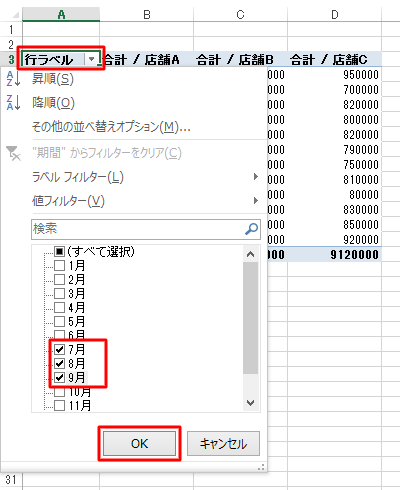The image size is (400, 490).
Task: Uncheck the 8月 checkbox
Action: click(x=59, y=363)
